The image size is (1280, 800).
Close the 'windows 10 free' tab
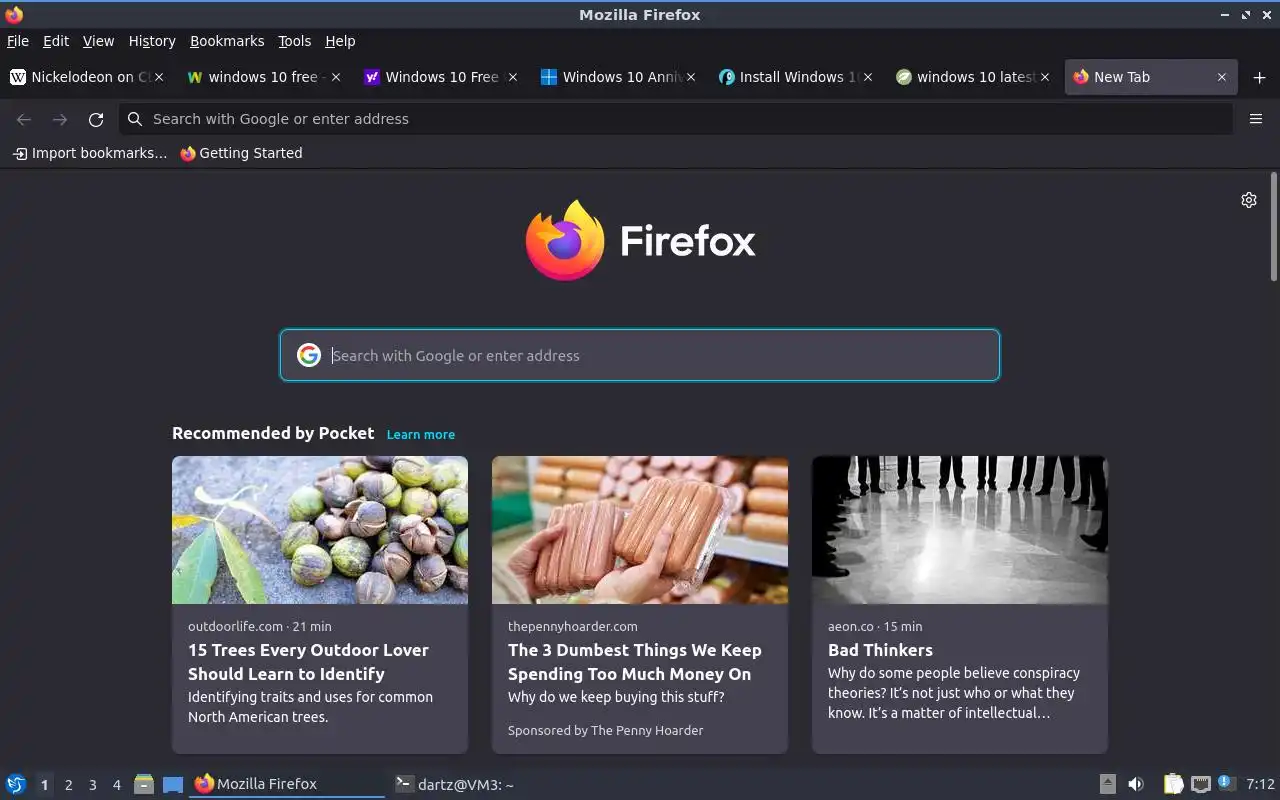(336, 77)
